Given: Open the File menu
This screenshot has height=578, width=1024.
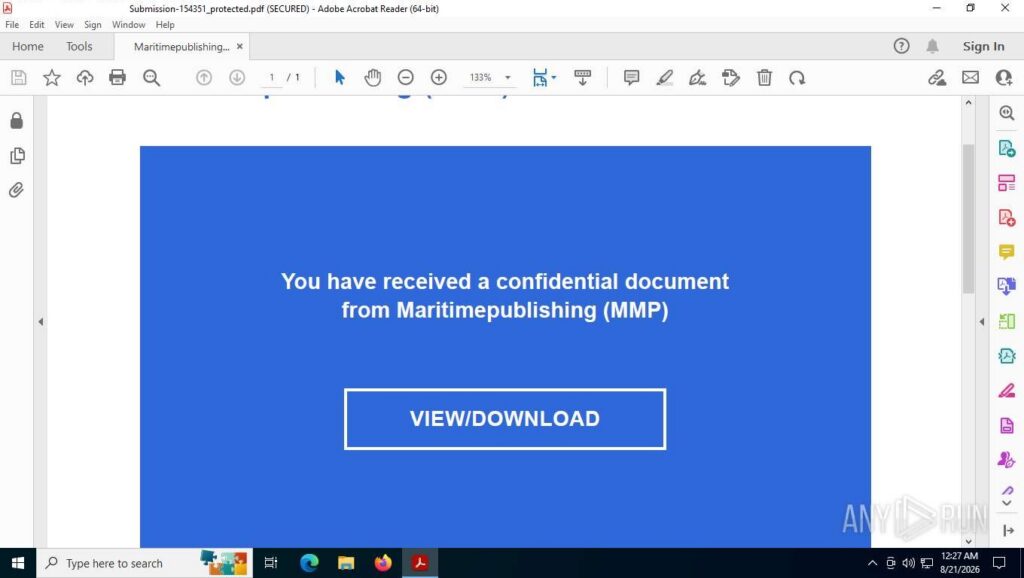Looking at the screenshot, I should click(x=12, y=25).
